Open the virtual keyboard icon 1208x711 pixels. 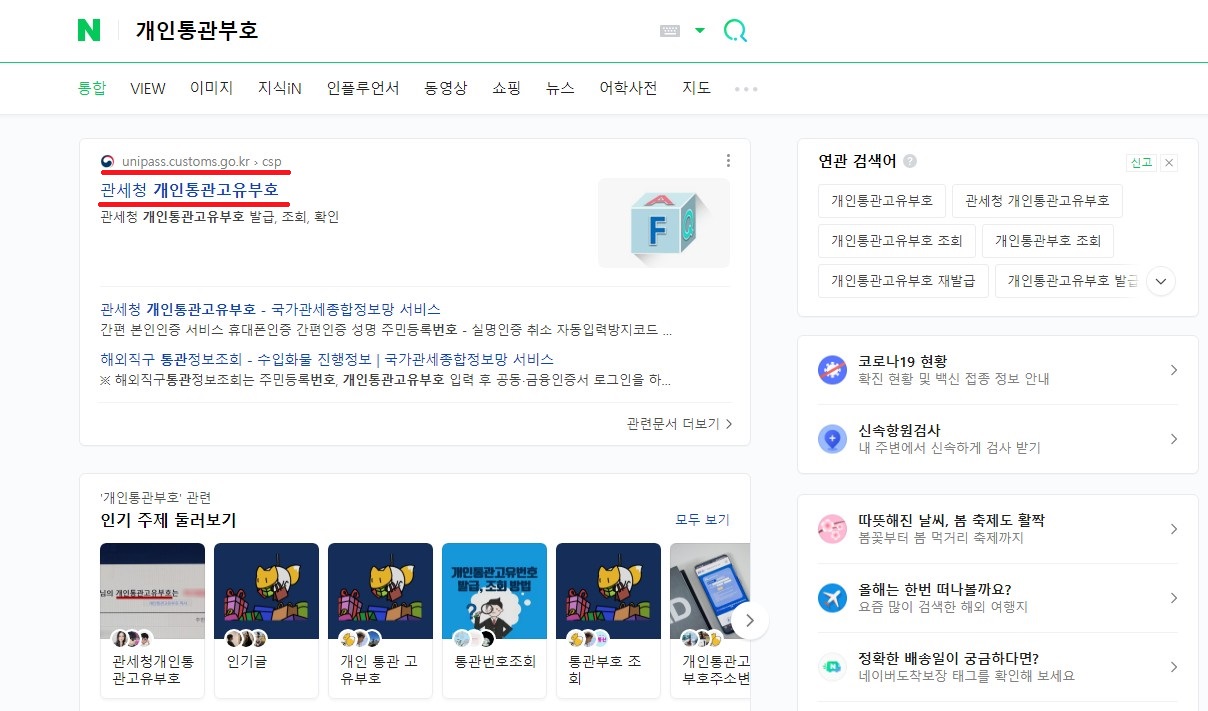point(670,31)
